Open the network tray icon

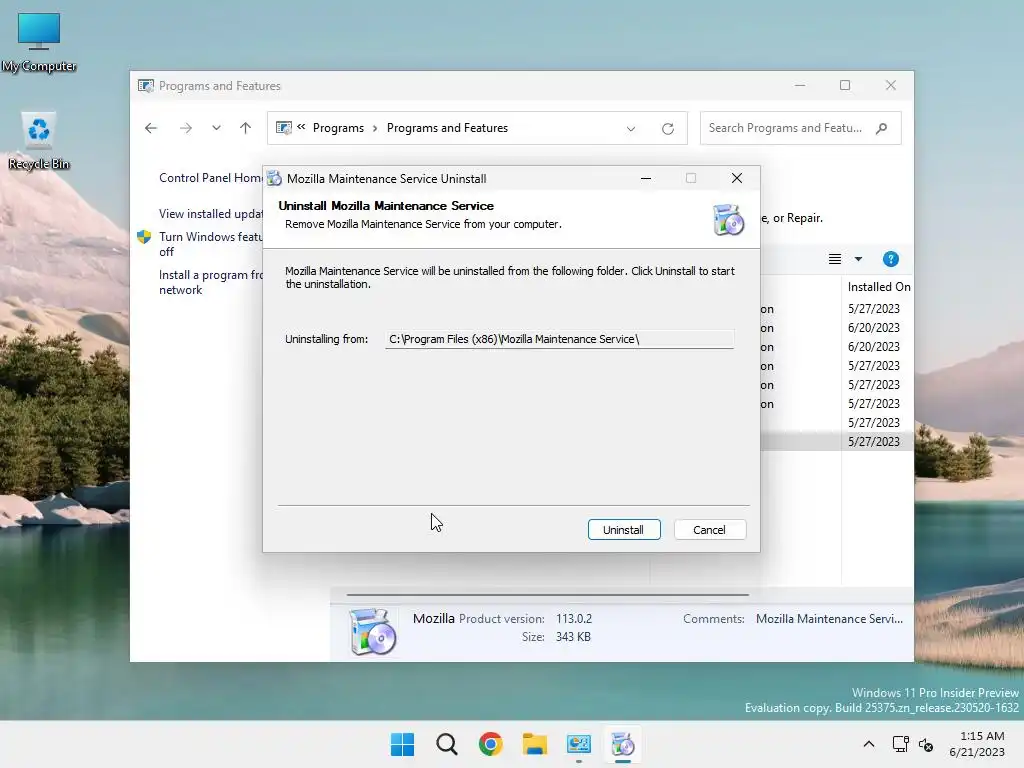click(x=901, y=744)
